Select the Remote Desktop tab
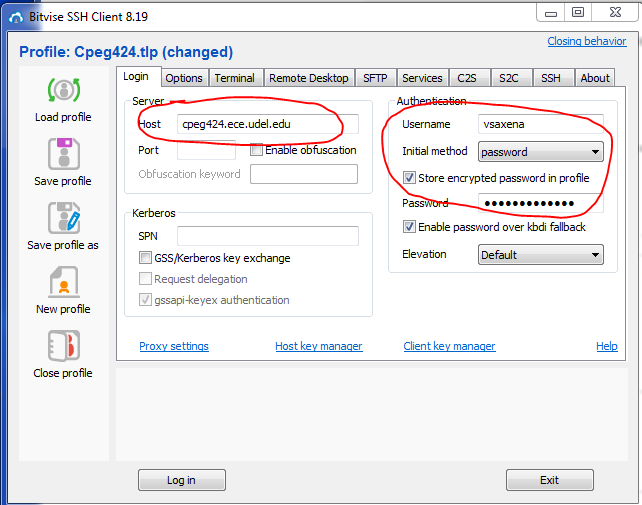642x505 pixels. coord(309,78)
